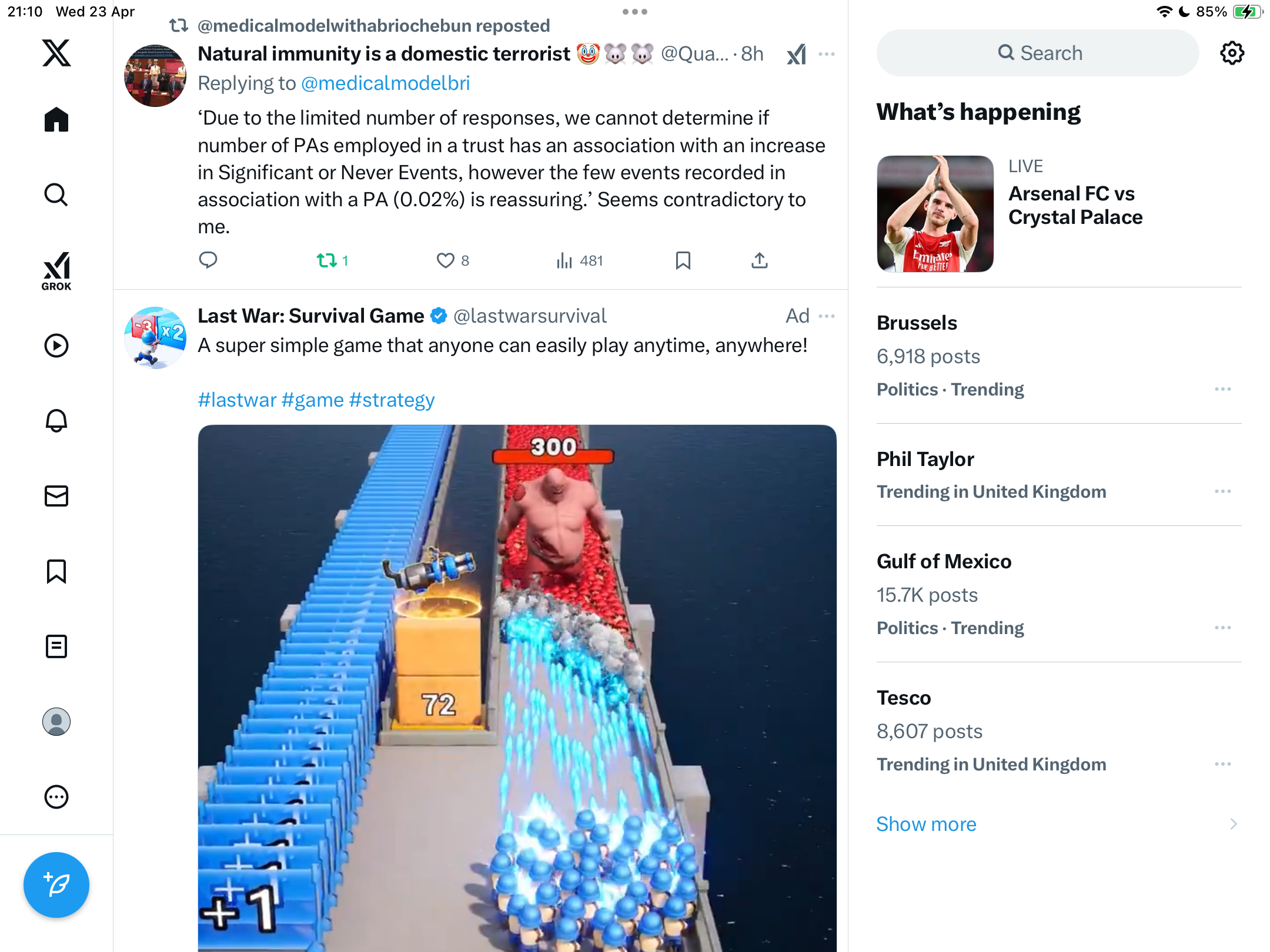Open Grok from the sidebar
Screen dimensions: 1270x952
point(56,270)
